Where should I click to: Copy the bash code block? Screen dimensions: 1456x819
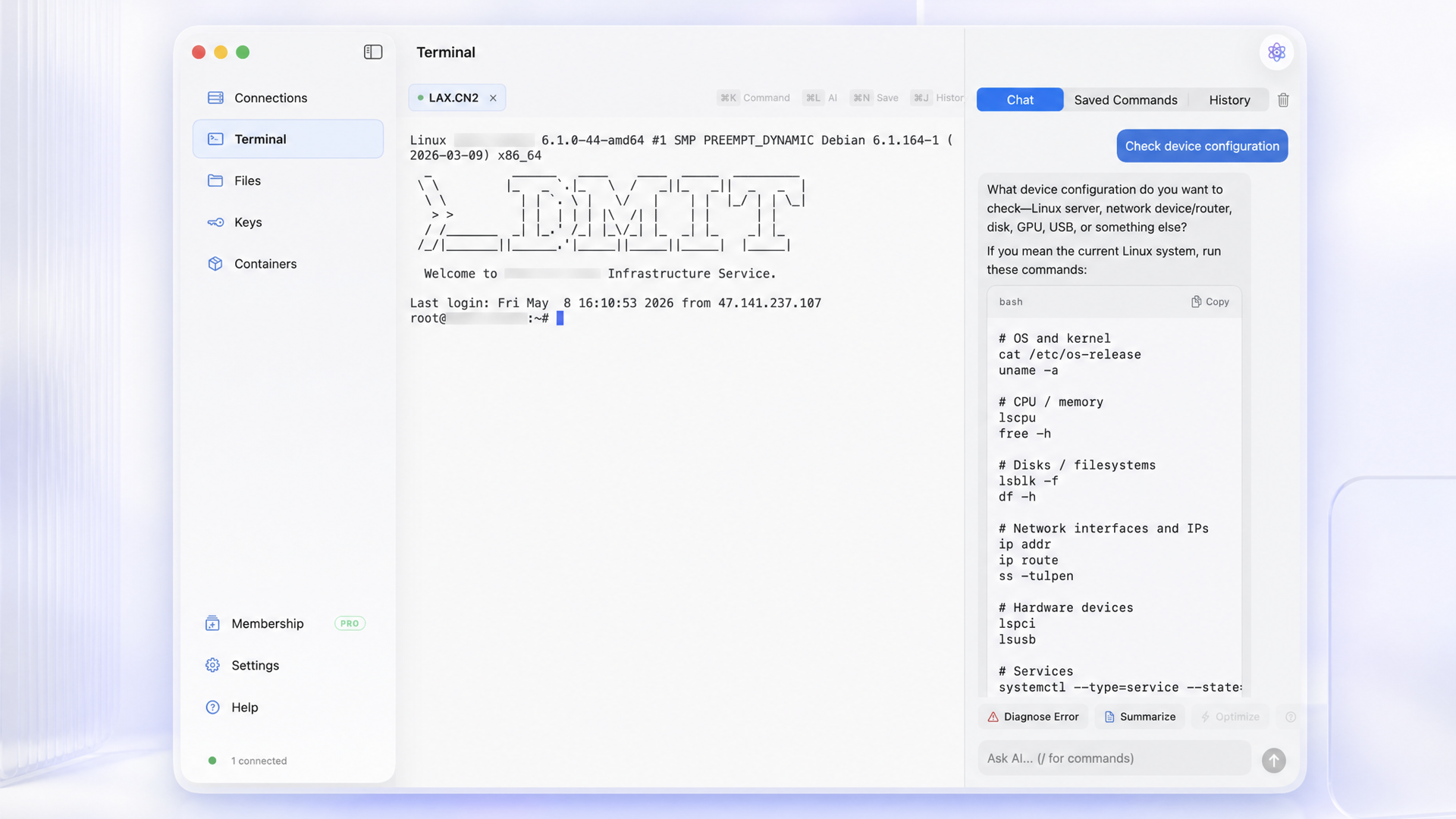click(x=1210, y=302)
